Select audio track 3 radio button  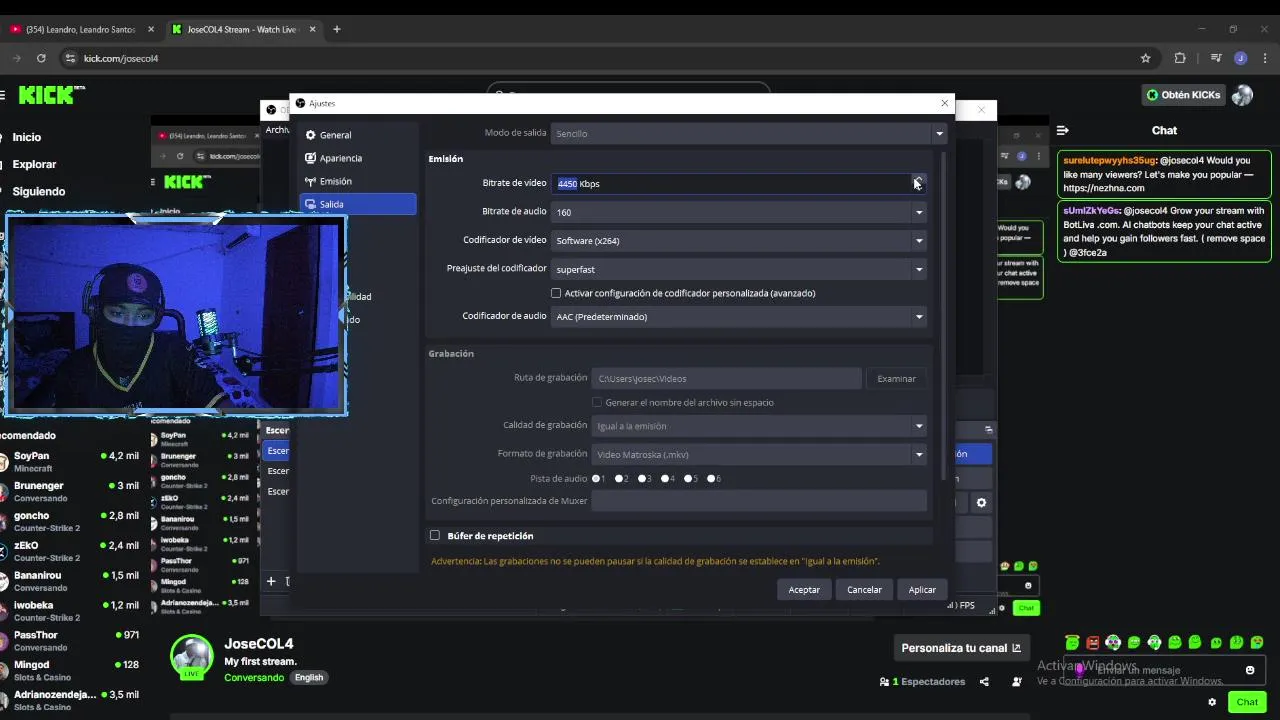tap(642, 479)
